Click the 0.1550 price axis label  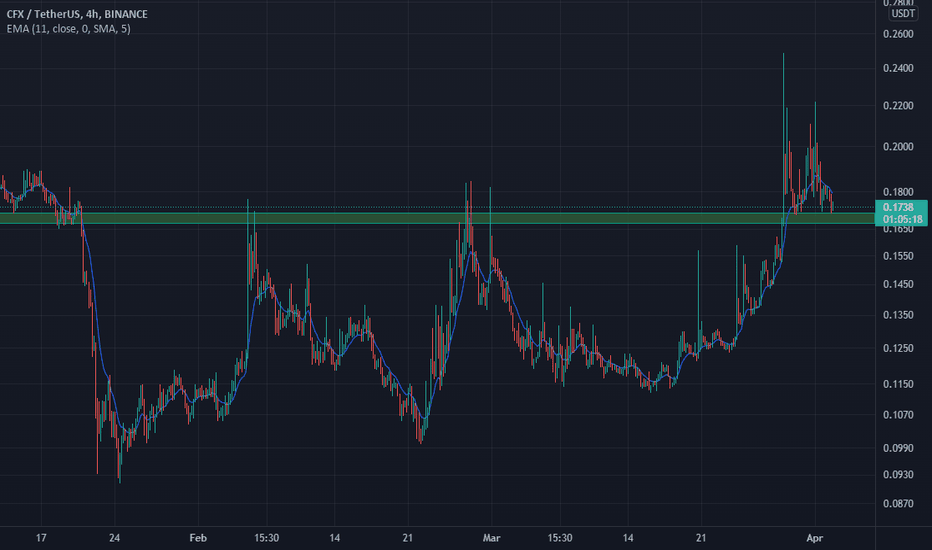coord(898,256)
